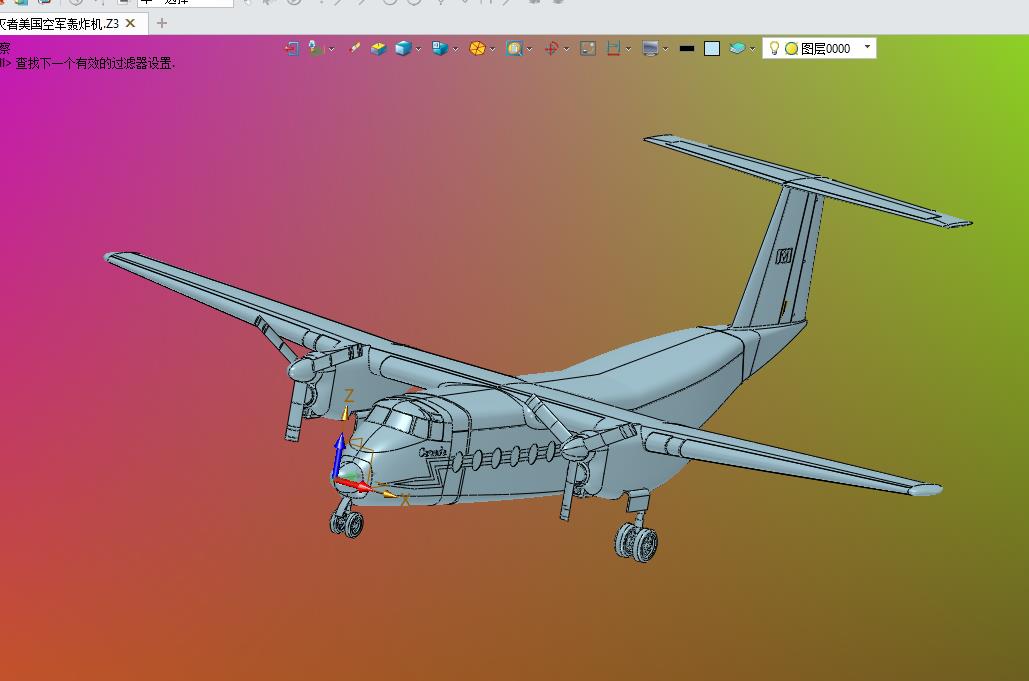Expand the shaded cube display mode dropdown
1029x681 pixels.
point(418,49)
